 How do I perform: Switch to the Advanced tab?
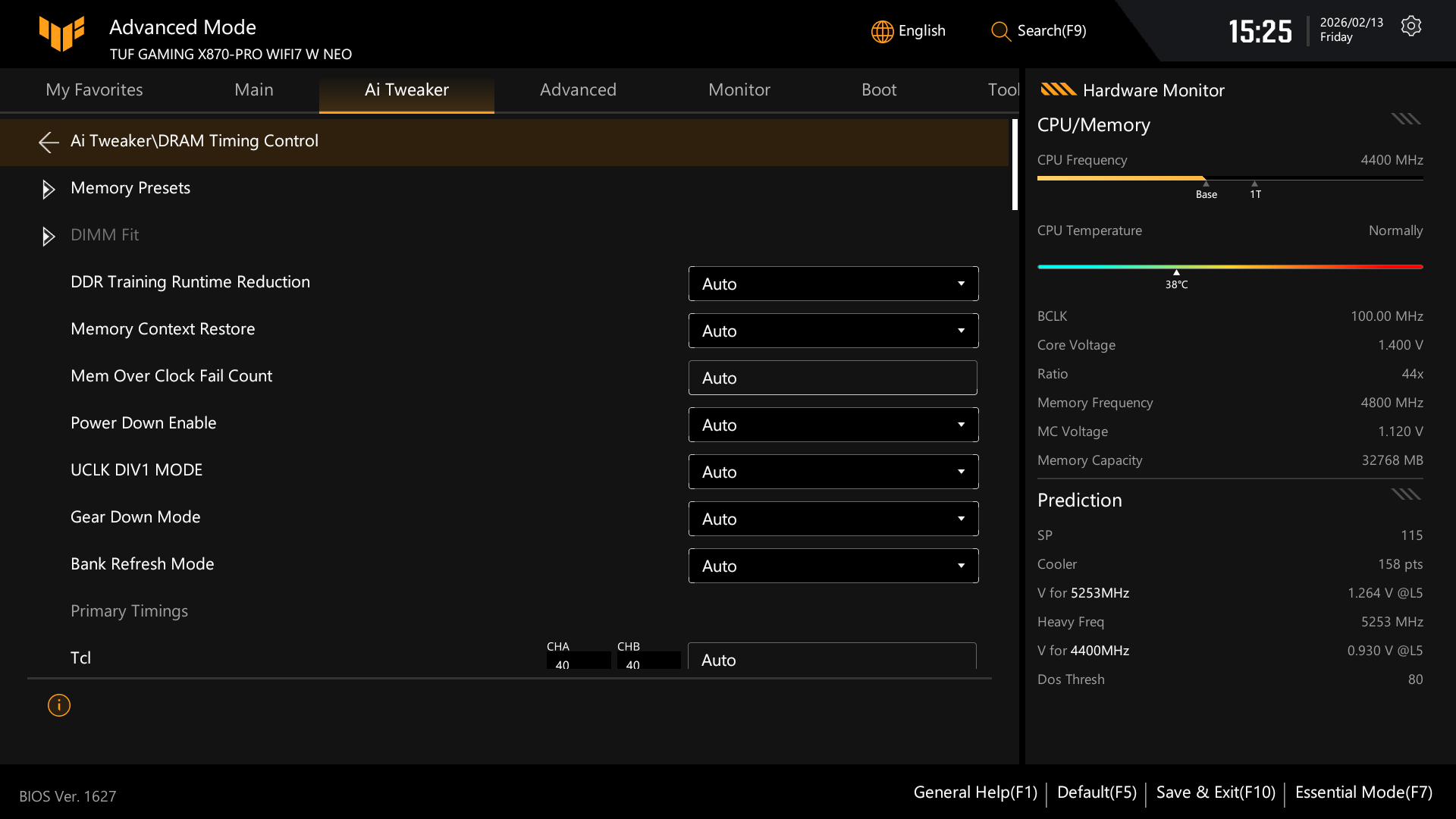(x=578, y=89)
